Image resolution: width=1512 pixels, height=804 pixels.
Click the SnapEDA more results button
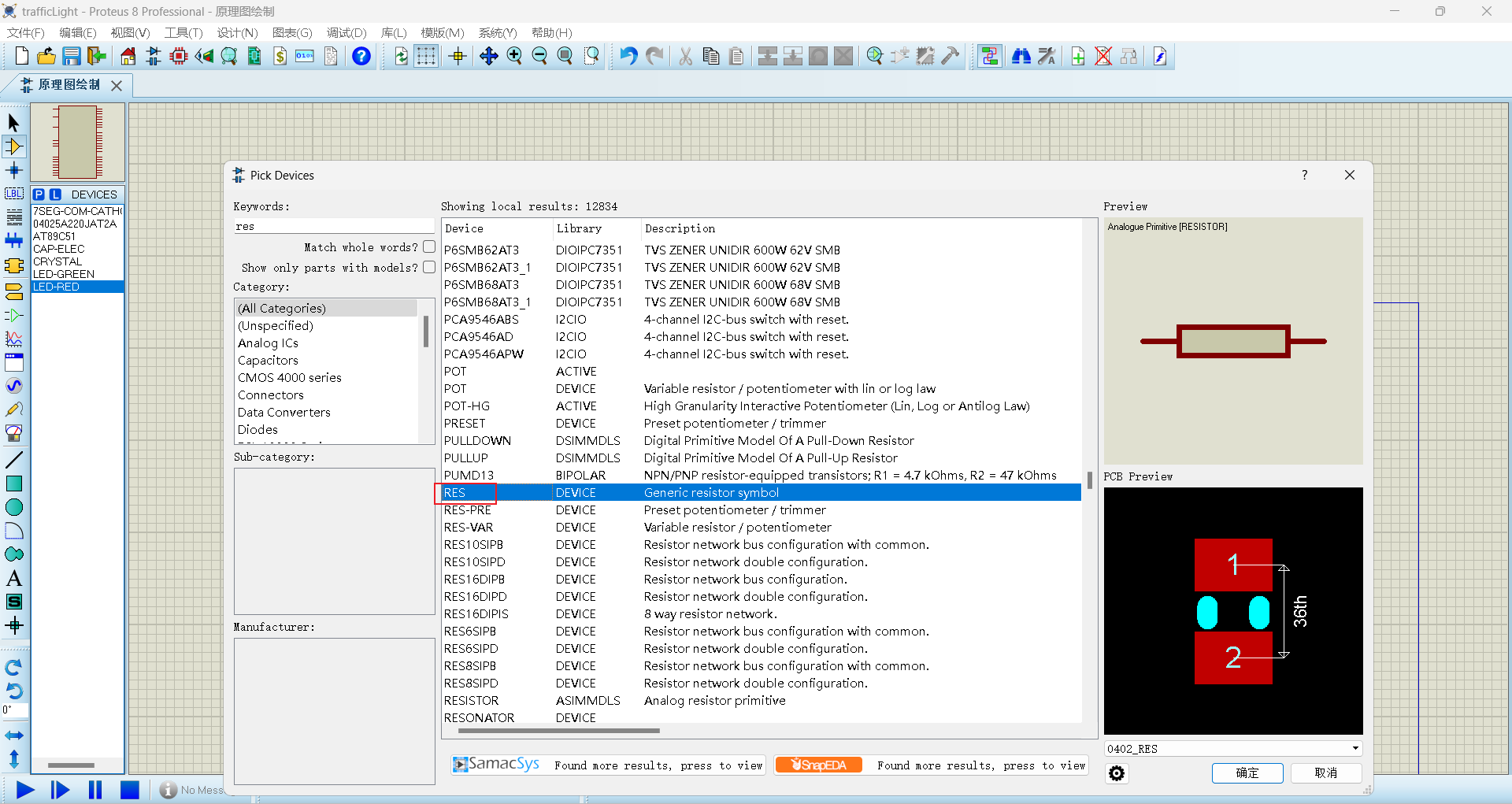coord(931,765)
